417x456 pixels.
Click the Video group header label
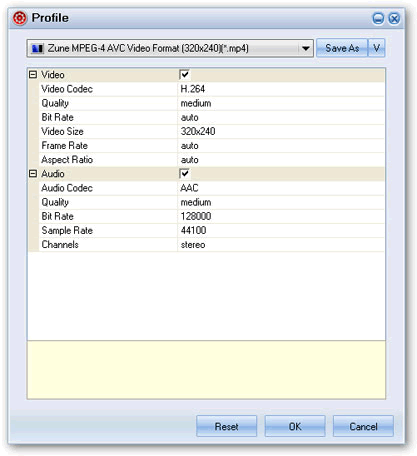[53, 75]
